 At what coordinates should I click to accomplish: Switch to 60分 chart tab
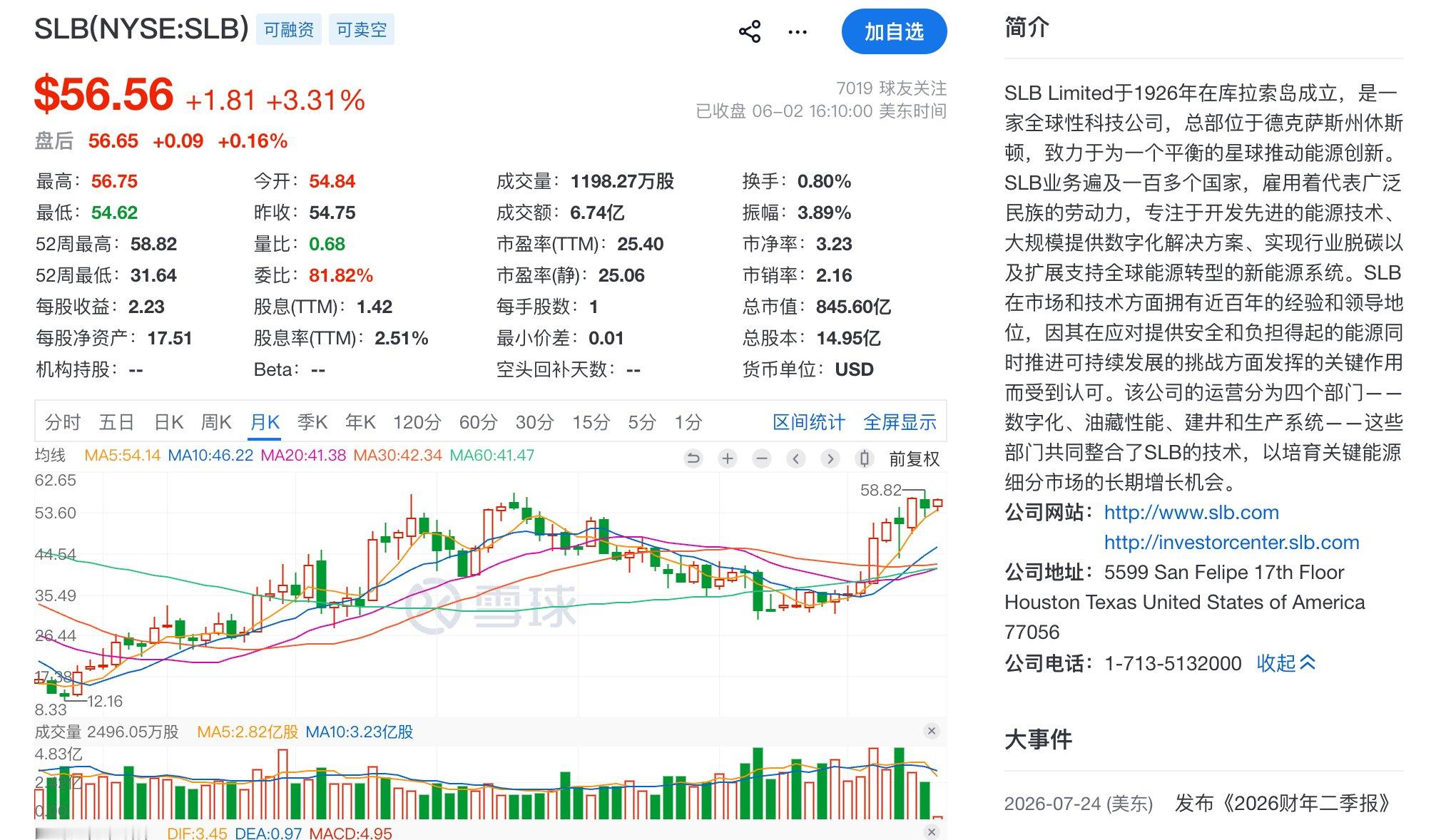click(478, 422)
